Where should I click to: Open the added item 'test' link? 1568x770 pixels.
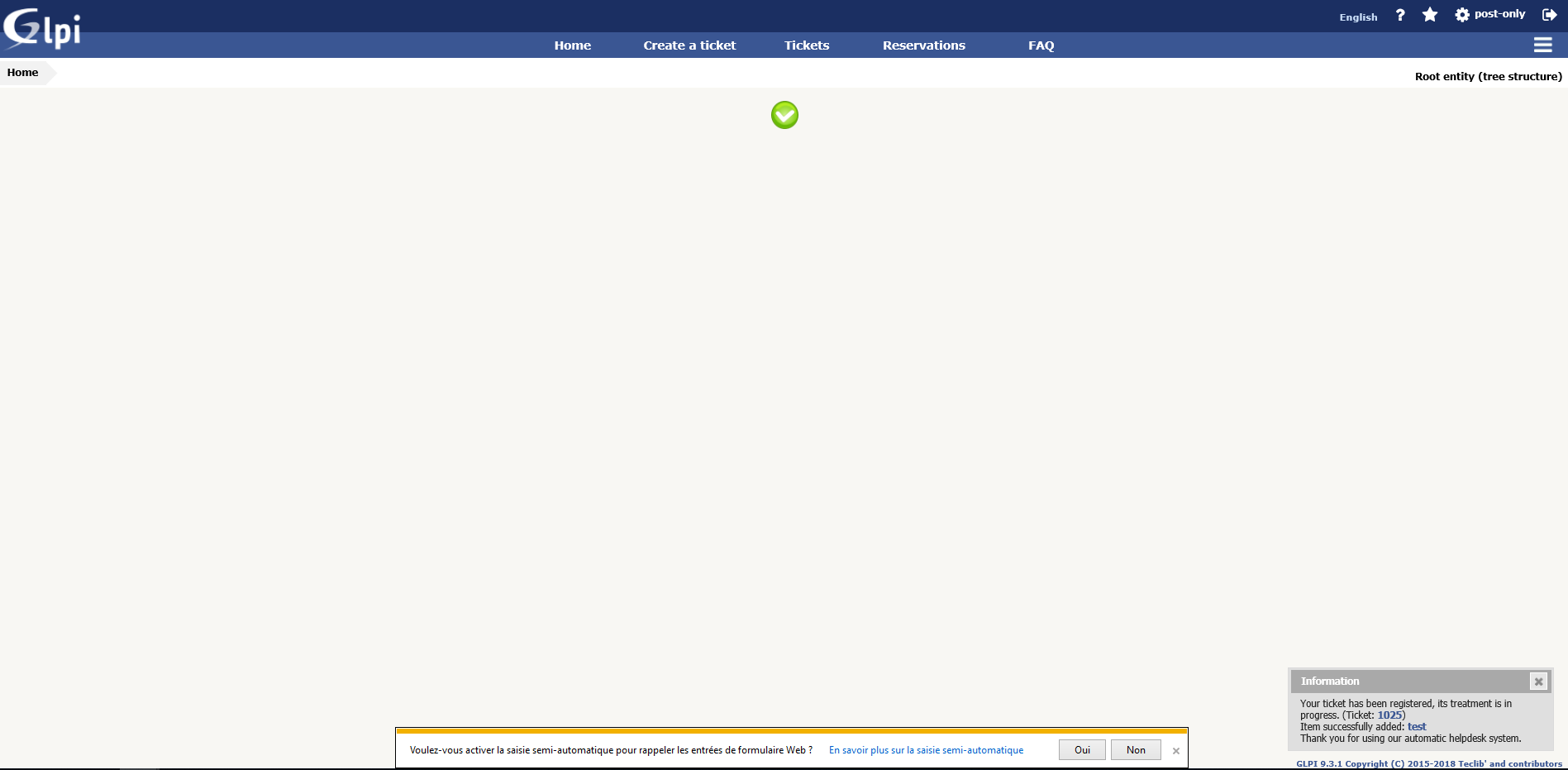pyautogui.click(x=1417, y=727)
